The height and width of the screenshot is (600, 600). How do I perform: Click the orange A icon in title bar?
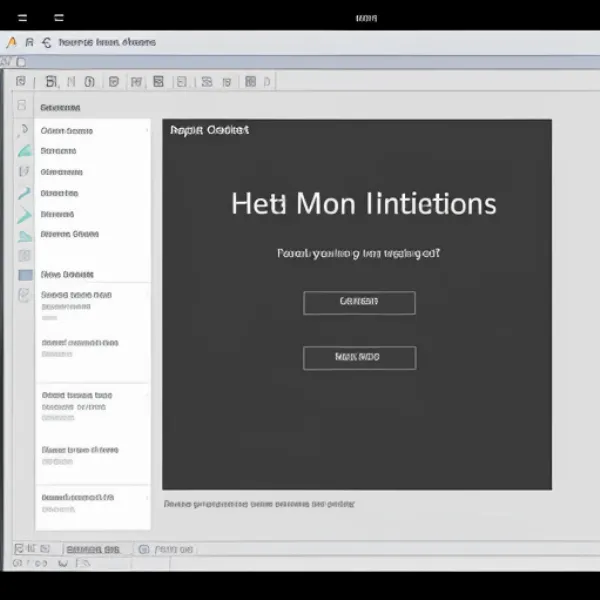(12, 43)
